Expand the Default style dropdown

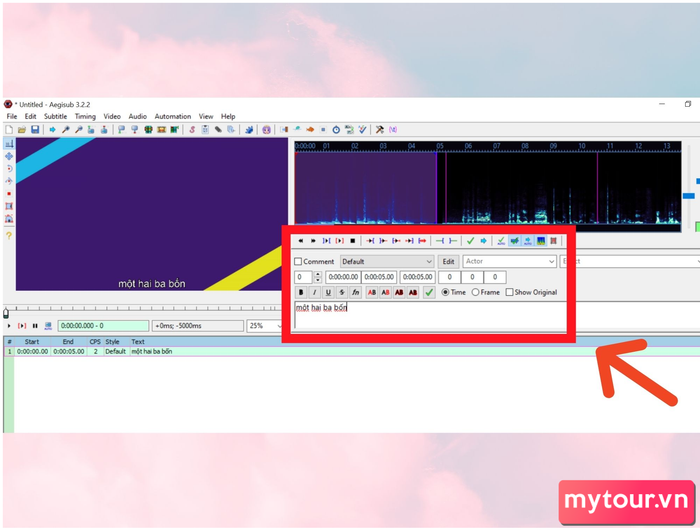pyautogui.click(x=428, y=262)
